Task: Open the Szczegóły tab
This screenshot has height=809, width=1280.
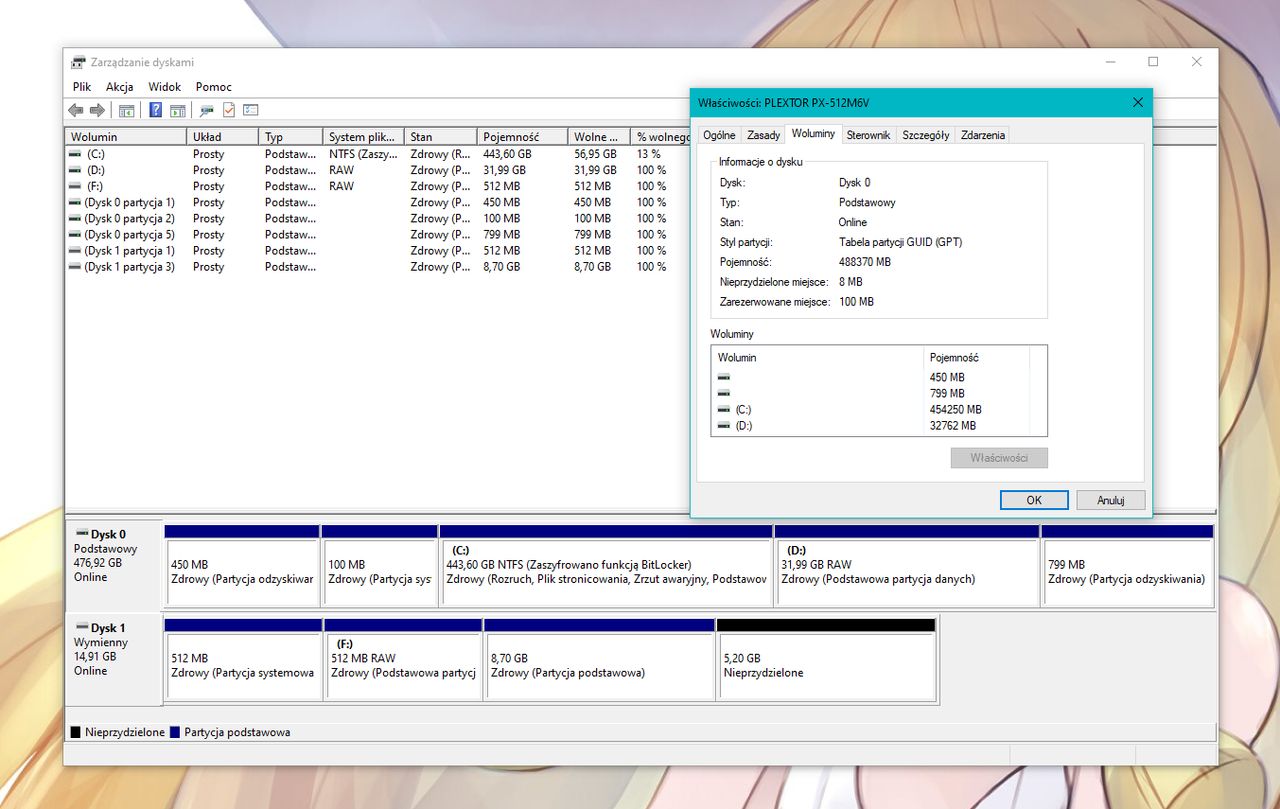Action: coord(925,135)
